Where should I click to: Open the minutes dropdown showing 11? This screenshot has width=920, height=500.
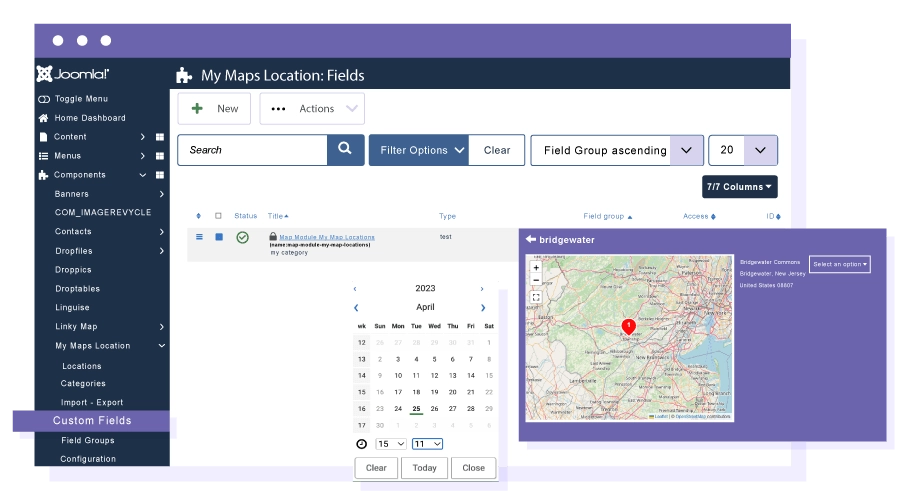tap(427, 444)
